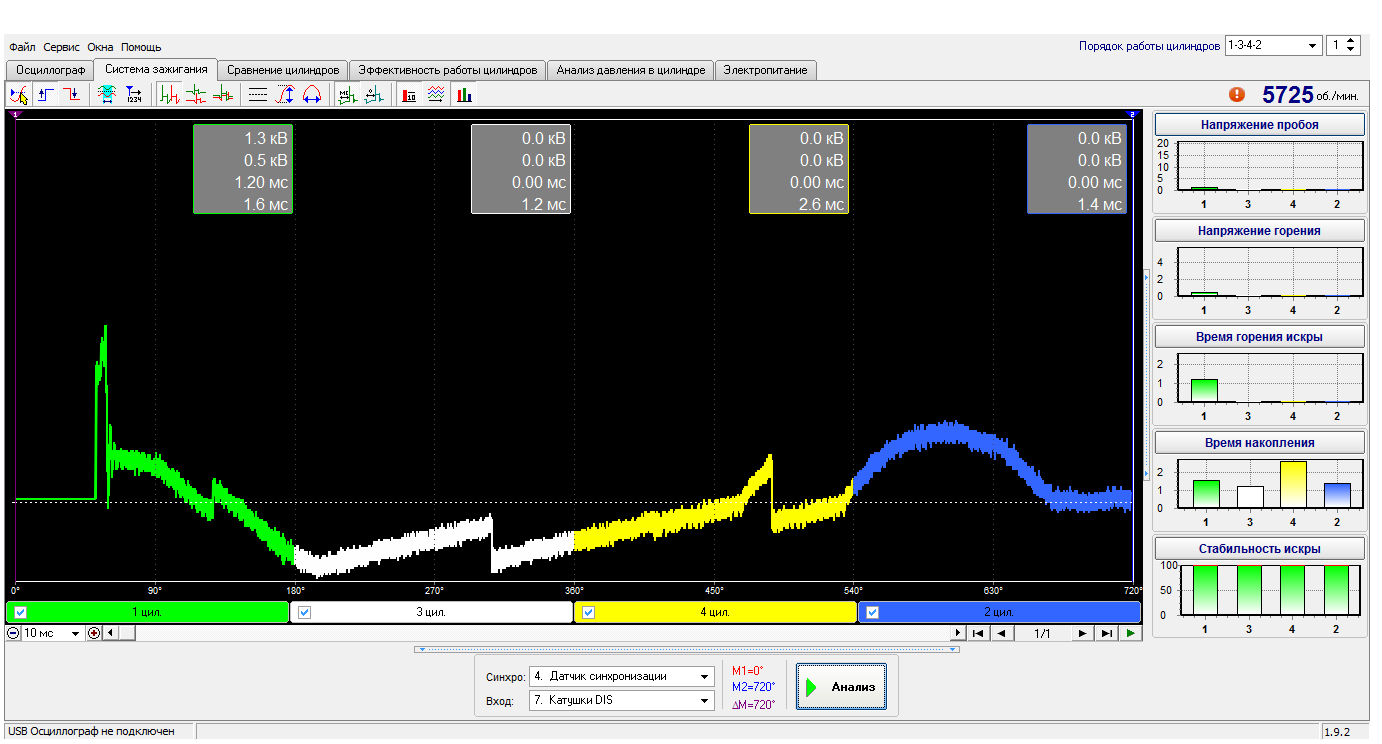Click the MC waveform marker icon
1382x744 pixels.
pyautogui.click(x=347, y=95)
